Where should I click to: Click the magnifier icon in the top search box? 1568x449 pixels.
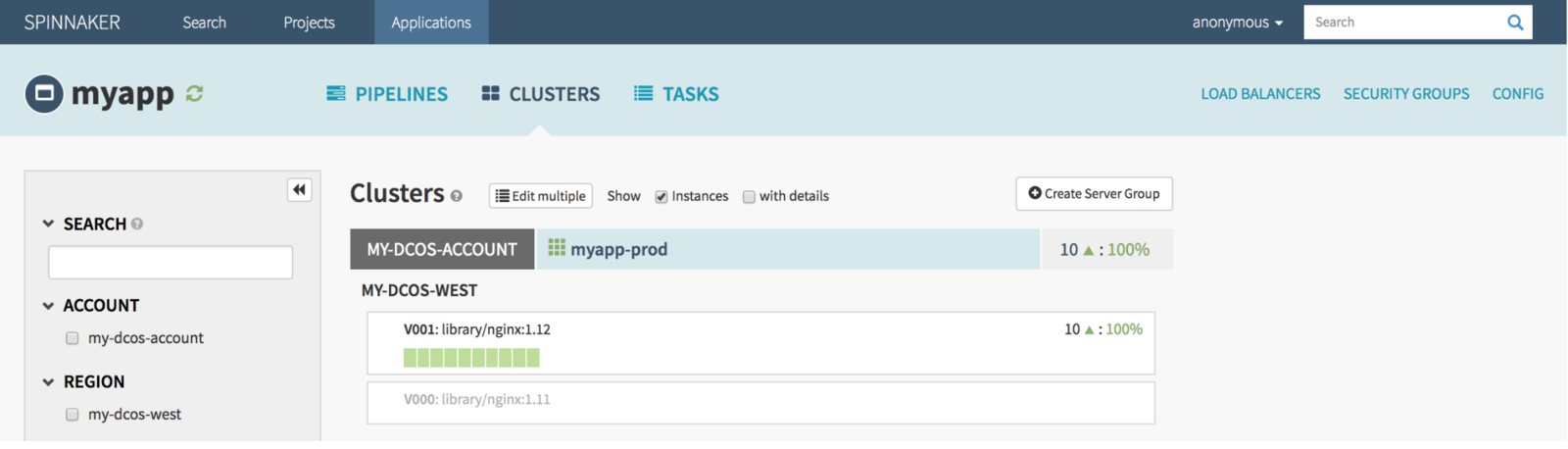pyautogui.click(x=1515, y=23)
